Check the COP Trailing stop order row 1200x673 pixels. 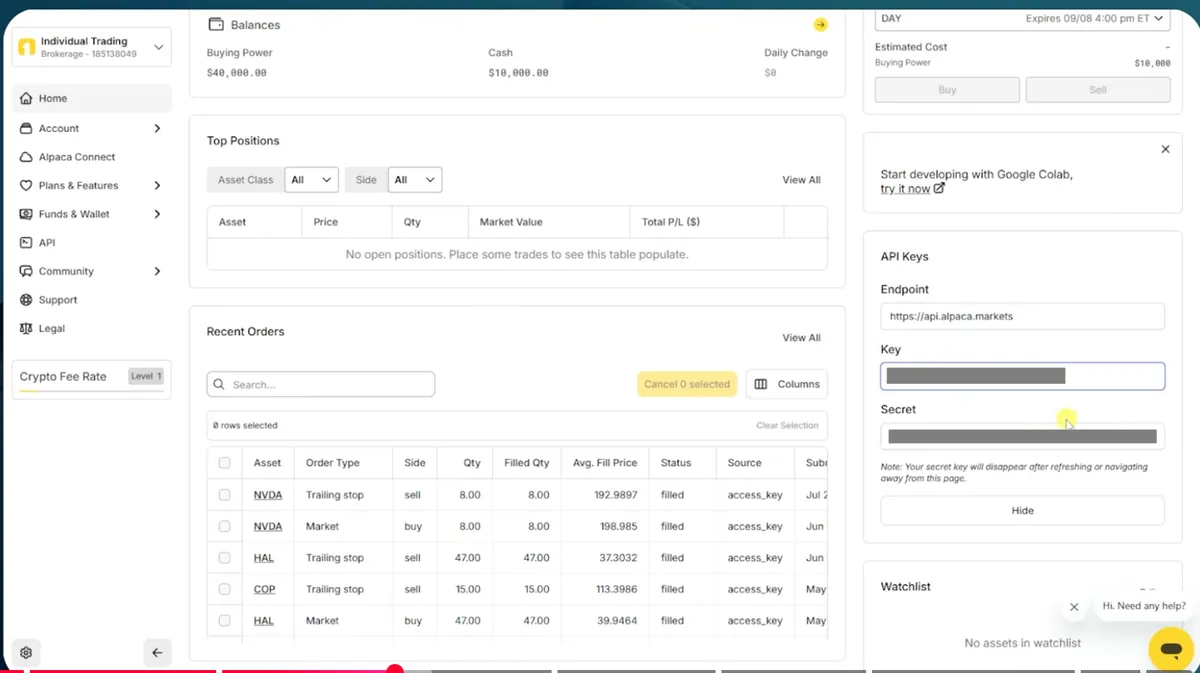click(224, 589)
